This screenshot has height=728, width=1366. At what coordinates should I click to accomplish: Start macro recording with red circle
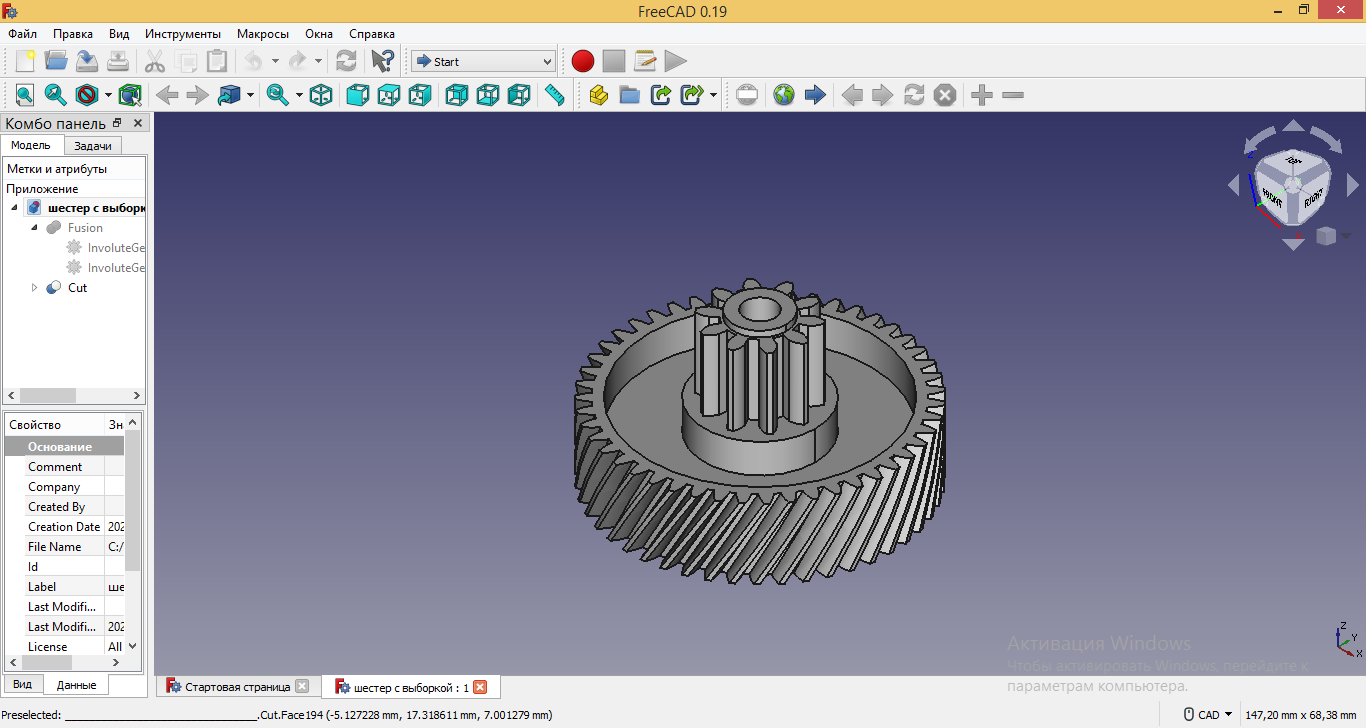[x=582, y=61]
